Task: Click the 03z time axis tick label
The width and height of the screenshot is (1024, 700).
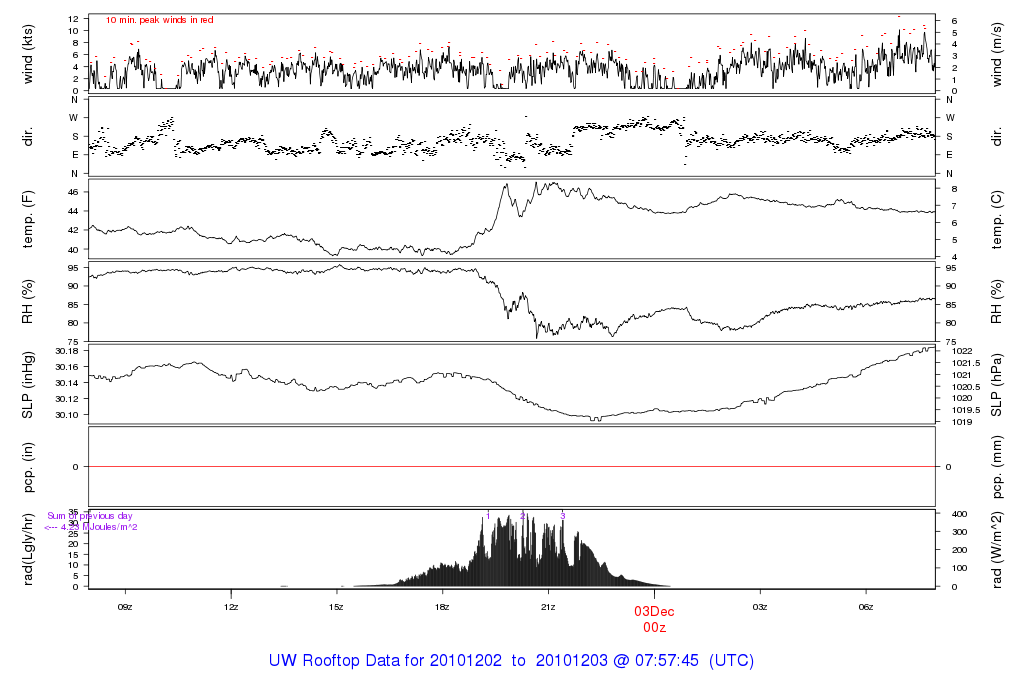Action: click(x=760, y=607)
